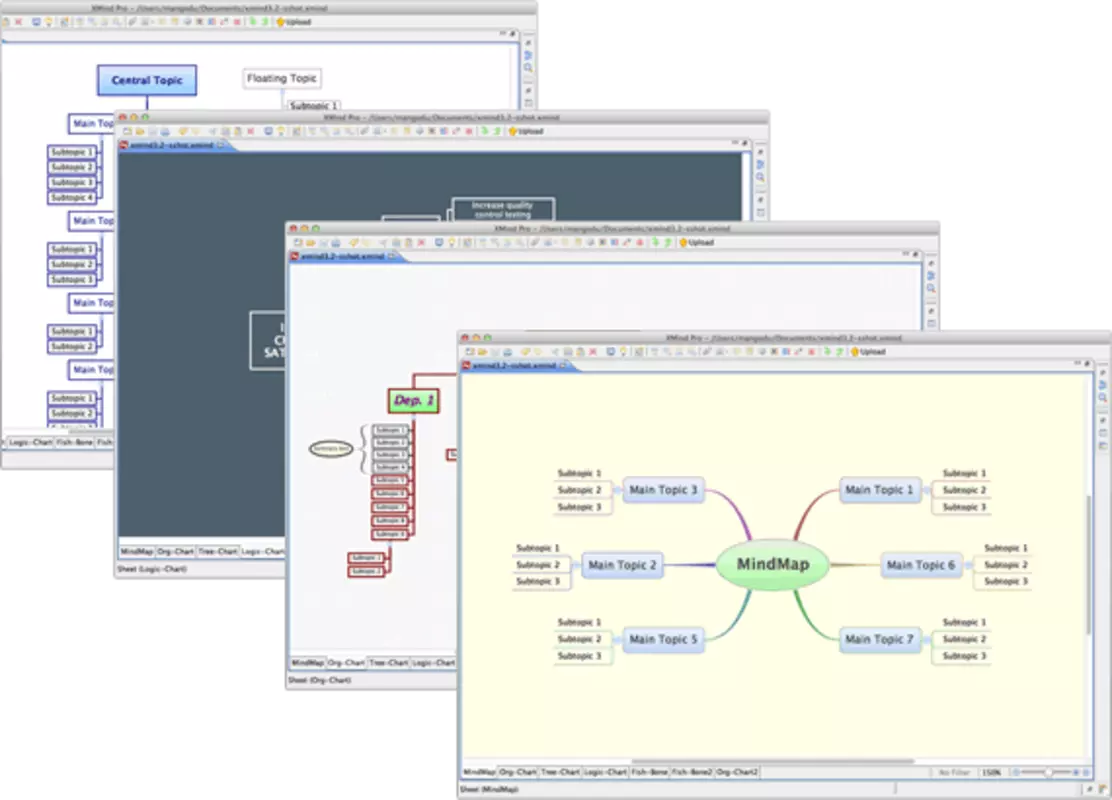The image size is (1112, 800).
Task: Open folder icon in Org-Chart window toolbar
Action: (x=310, y=243)
